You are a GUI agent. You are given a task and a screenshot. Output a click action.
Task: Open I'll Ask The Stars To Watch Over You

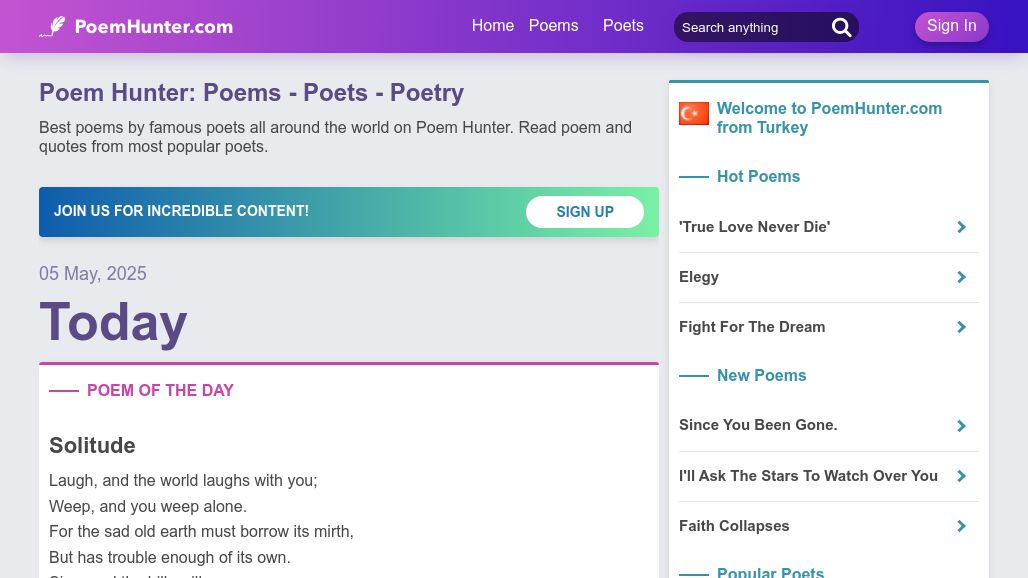pyautogui.click(x=808, y=476)
